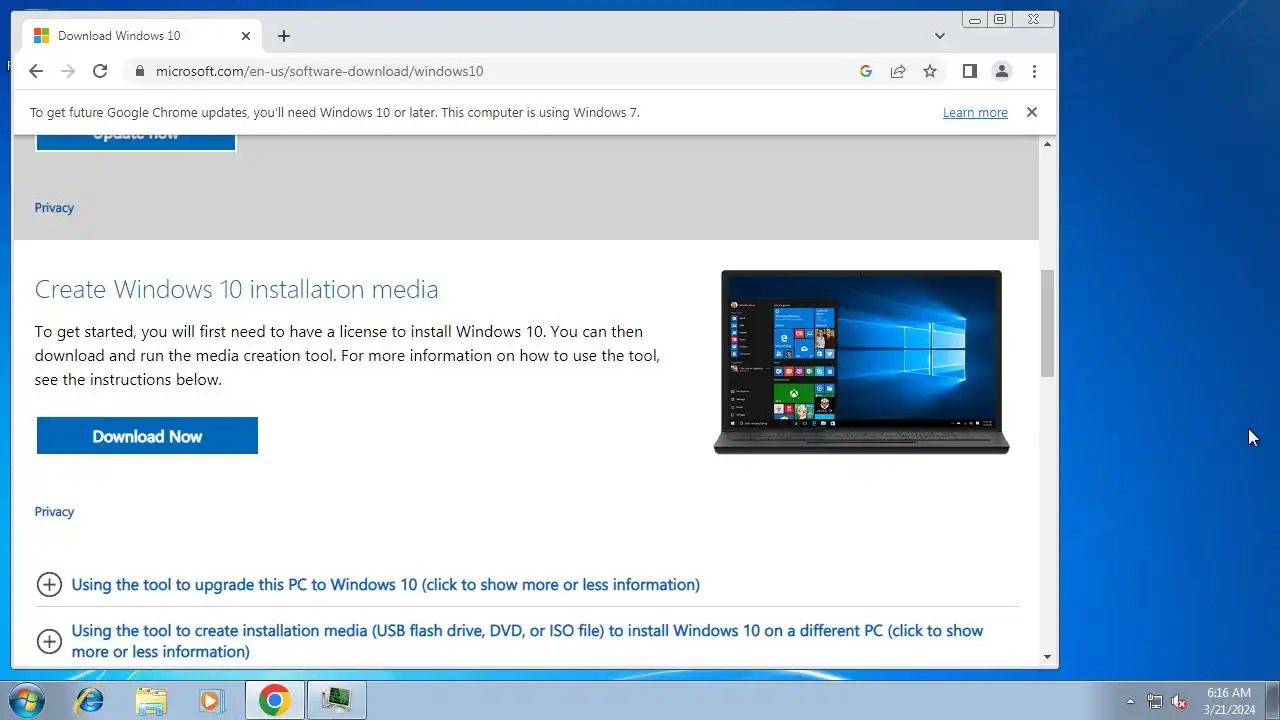
Task: Click the Download Now button
Action: click(x=147, y=436)
